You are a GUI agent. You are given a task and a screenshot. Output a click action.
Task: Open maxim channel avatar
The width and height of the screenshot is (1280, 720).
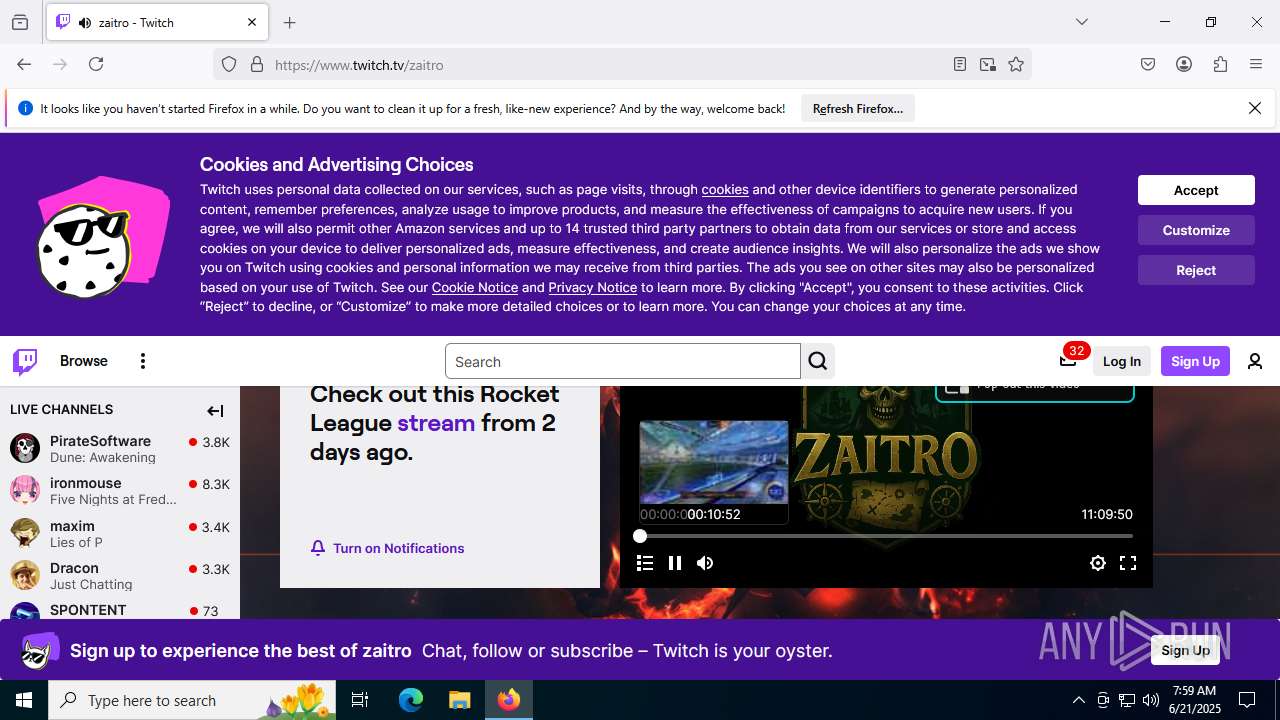[x=25, y=533]
